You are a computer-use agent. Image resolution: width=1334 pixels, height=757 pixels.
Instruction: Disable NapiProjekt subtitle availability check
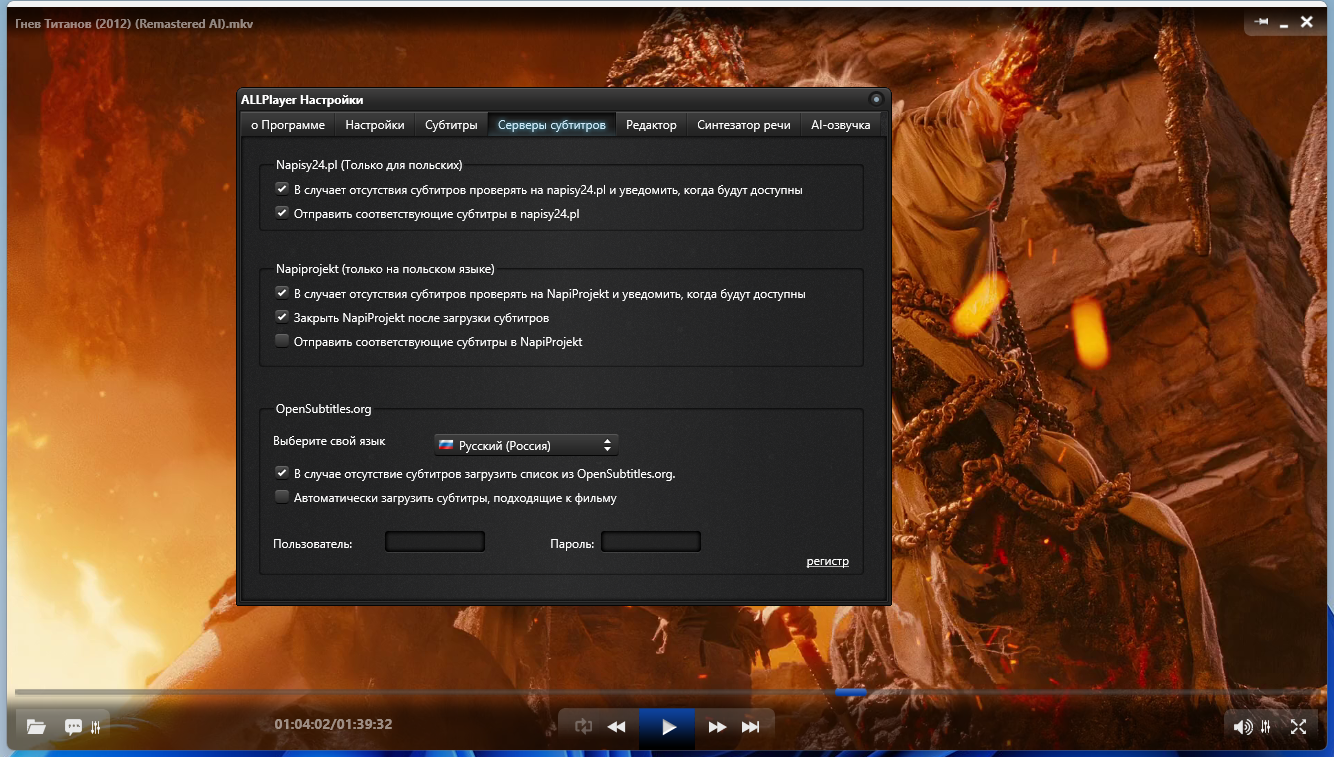tap(282, 293)
